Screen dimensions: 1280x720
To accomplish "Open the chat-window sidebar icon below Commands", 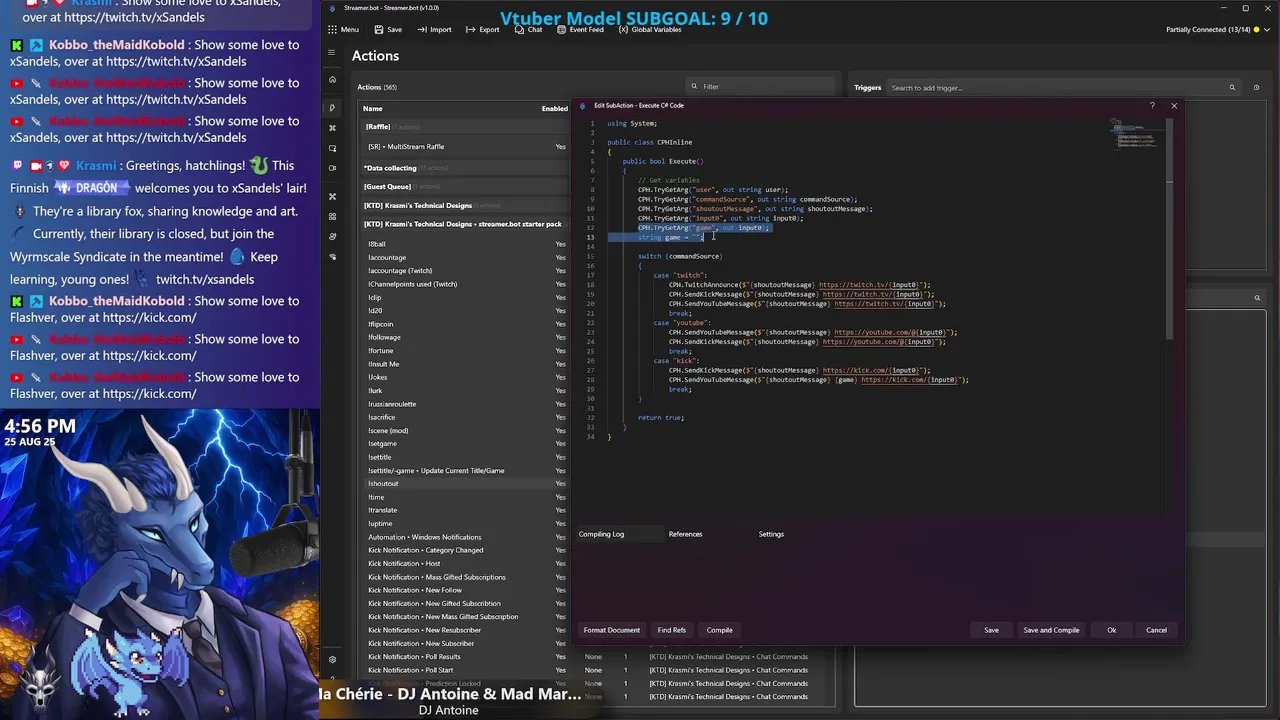I will point(332,148).
